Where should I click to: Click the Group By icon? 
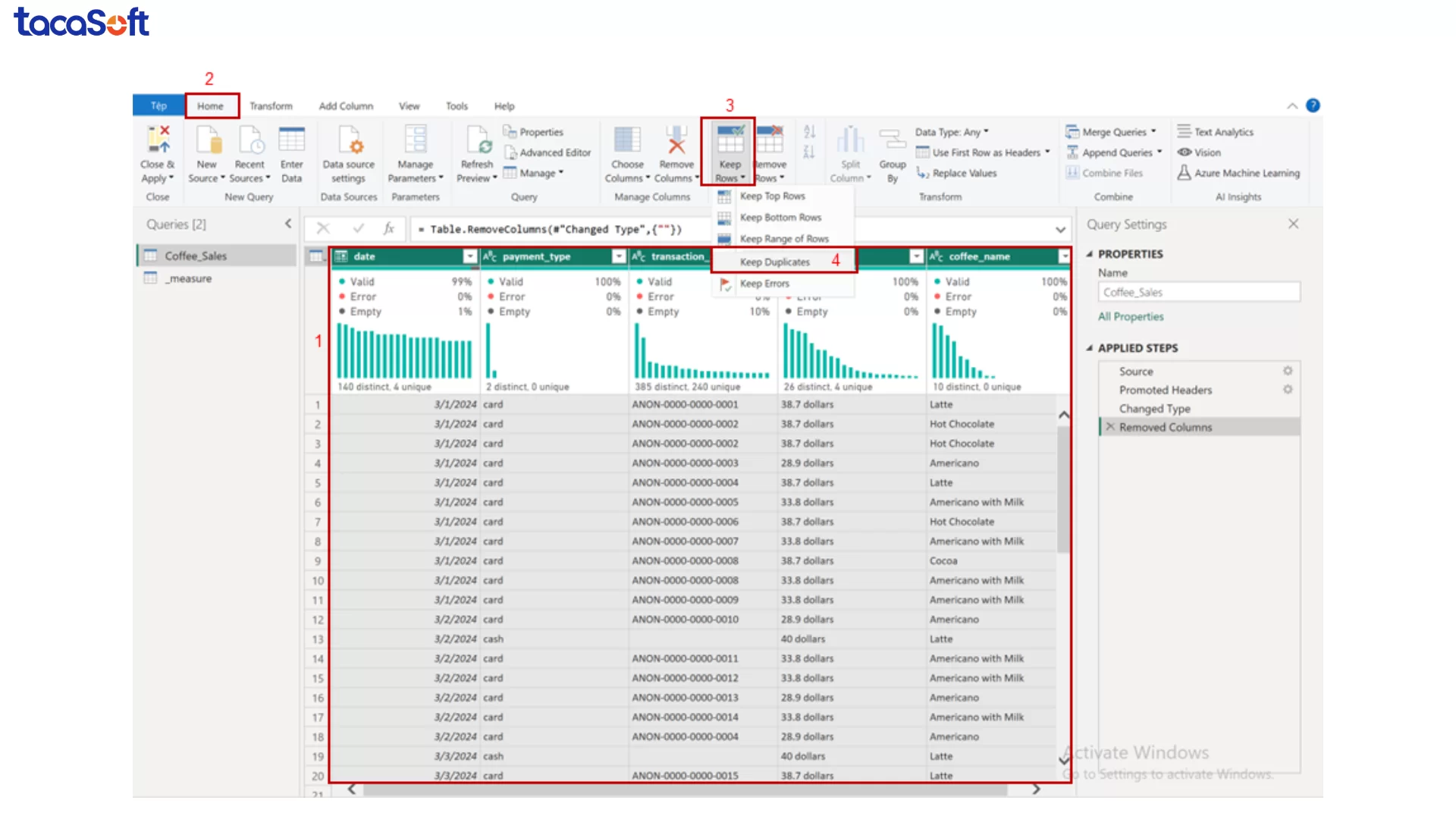893,140
